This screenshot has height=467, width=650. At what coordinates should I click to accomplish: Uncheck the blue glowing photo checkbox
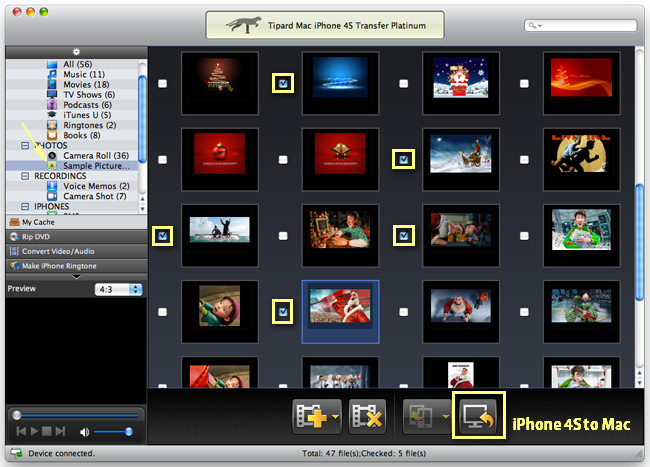tap(283, 83)
